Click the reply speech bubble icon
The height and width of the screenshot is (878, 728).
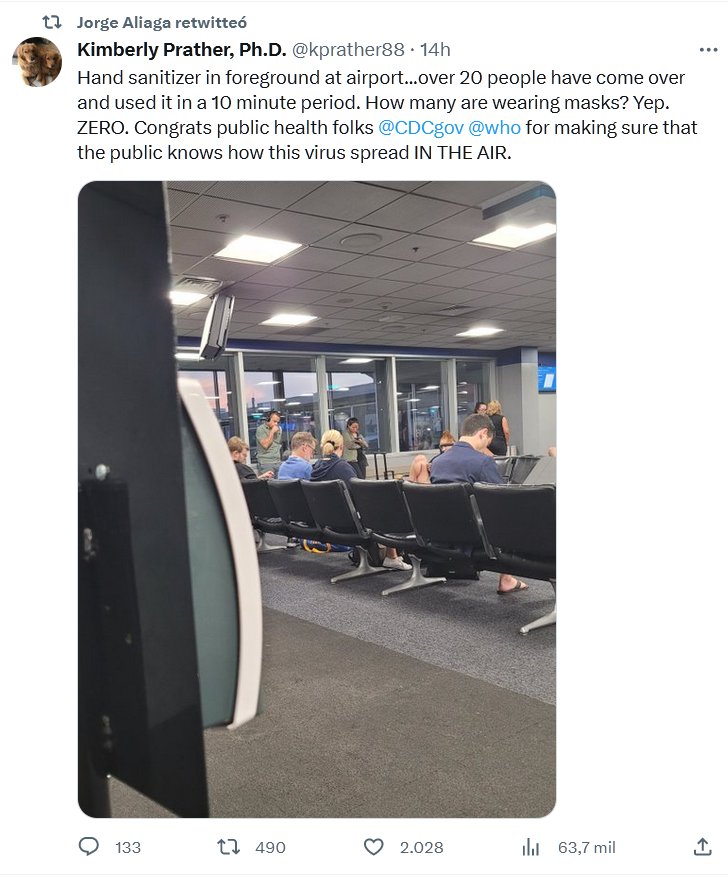point(88,847)
